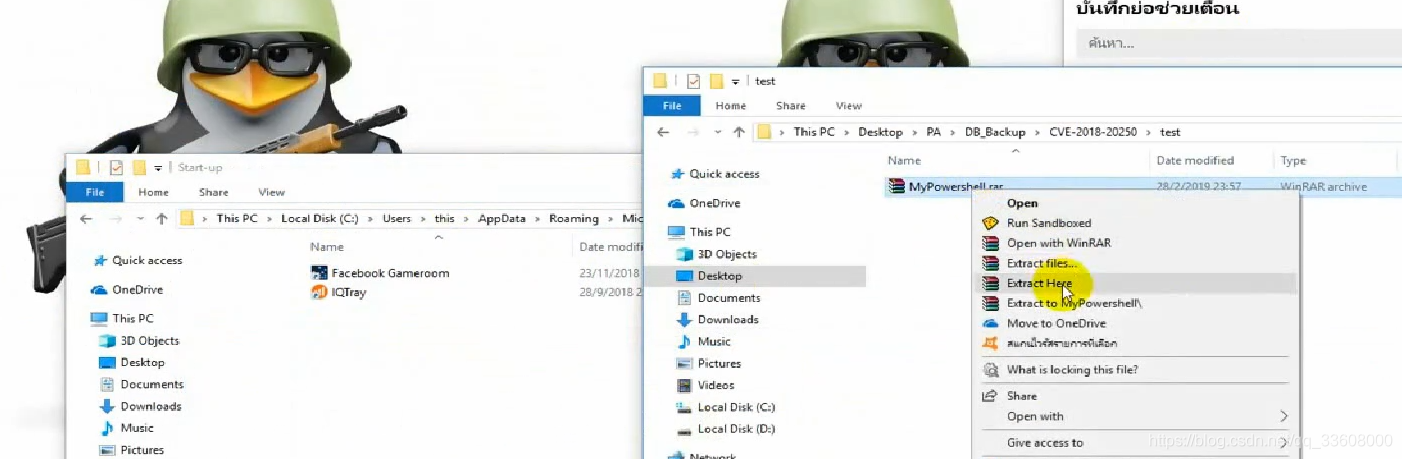Click Open at top of context menu
The height and width of the screenshot is (459, 1402).
point(1022,203)
